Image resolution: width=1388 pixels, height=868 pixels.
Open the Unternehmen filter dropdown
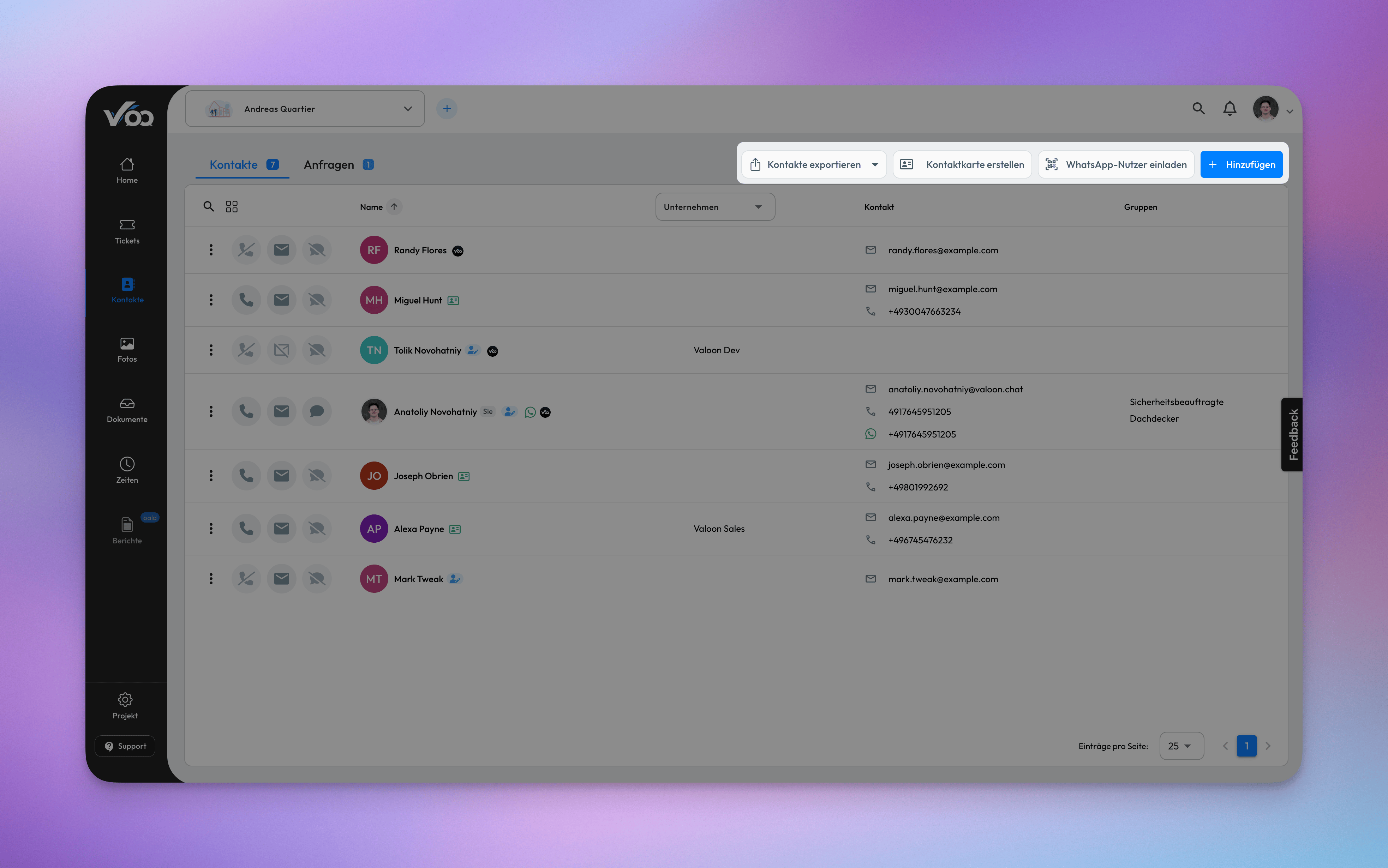coord(714,207)
